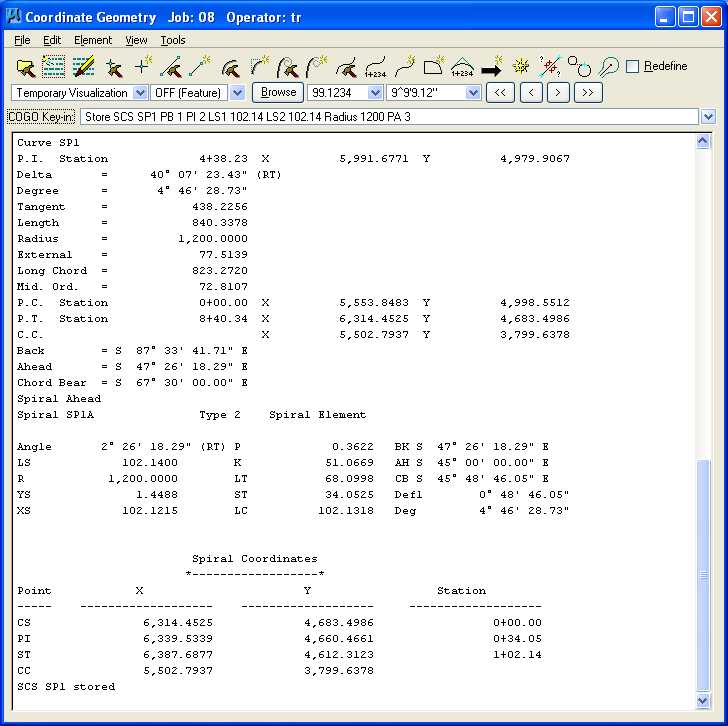Click the >> last navigation button

point(589,93)
